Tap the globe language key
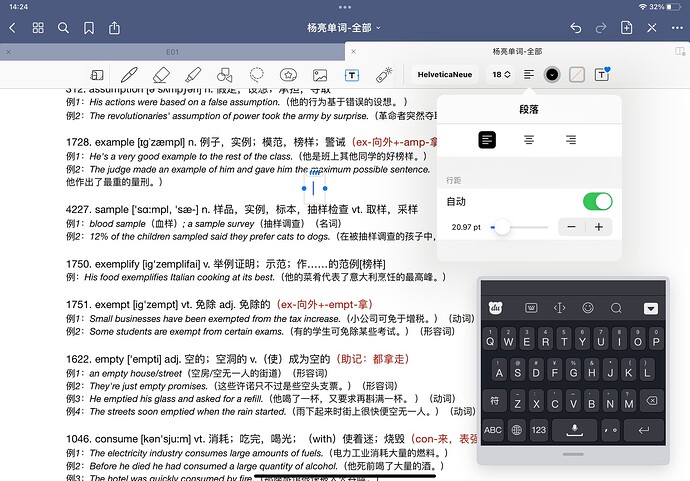The width and height of the screenshot is (690, 481). pos(517,430)
